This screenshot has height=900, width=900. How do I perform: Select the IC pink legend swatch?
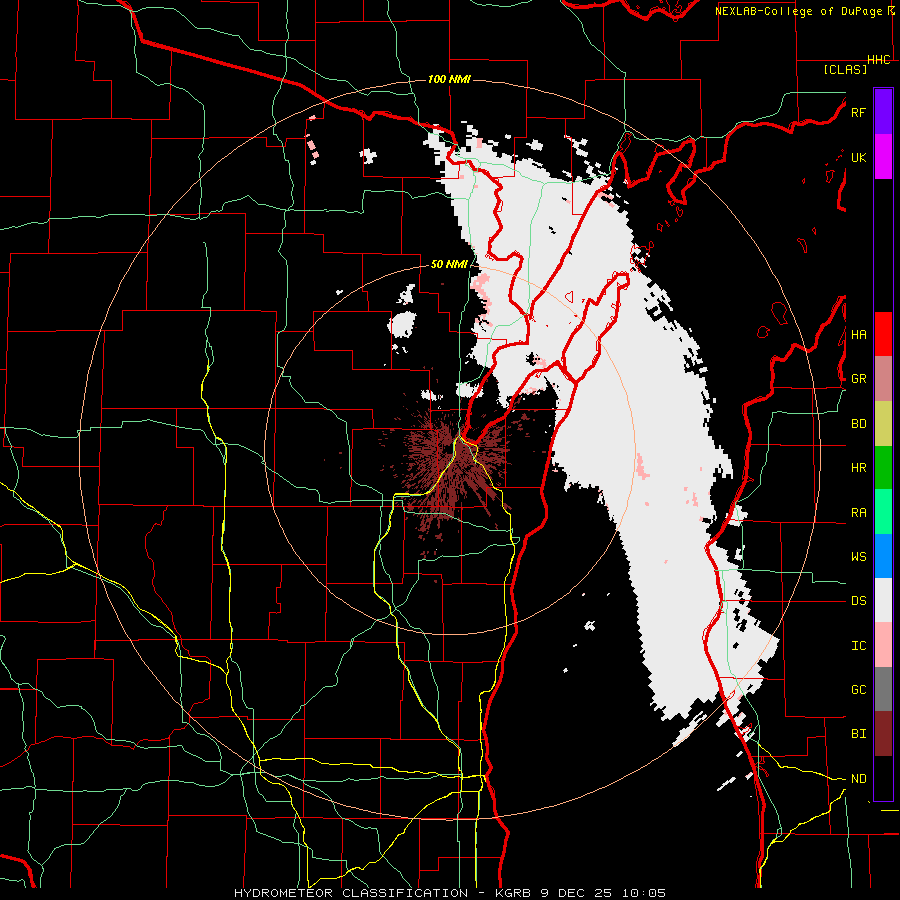[x=883, y=645]
